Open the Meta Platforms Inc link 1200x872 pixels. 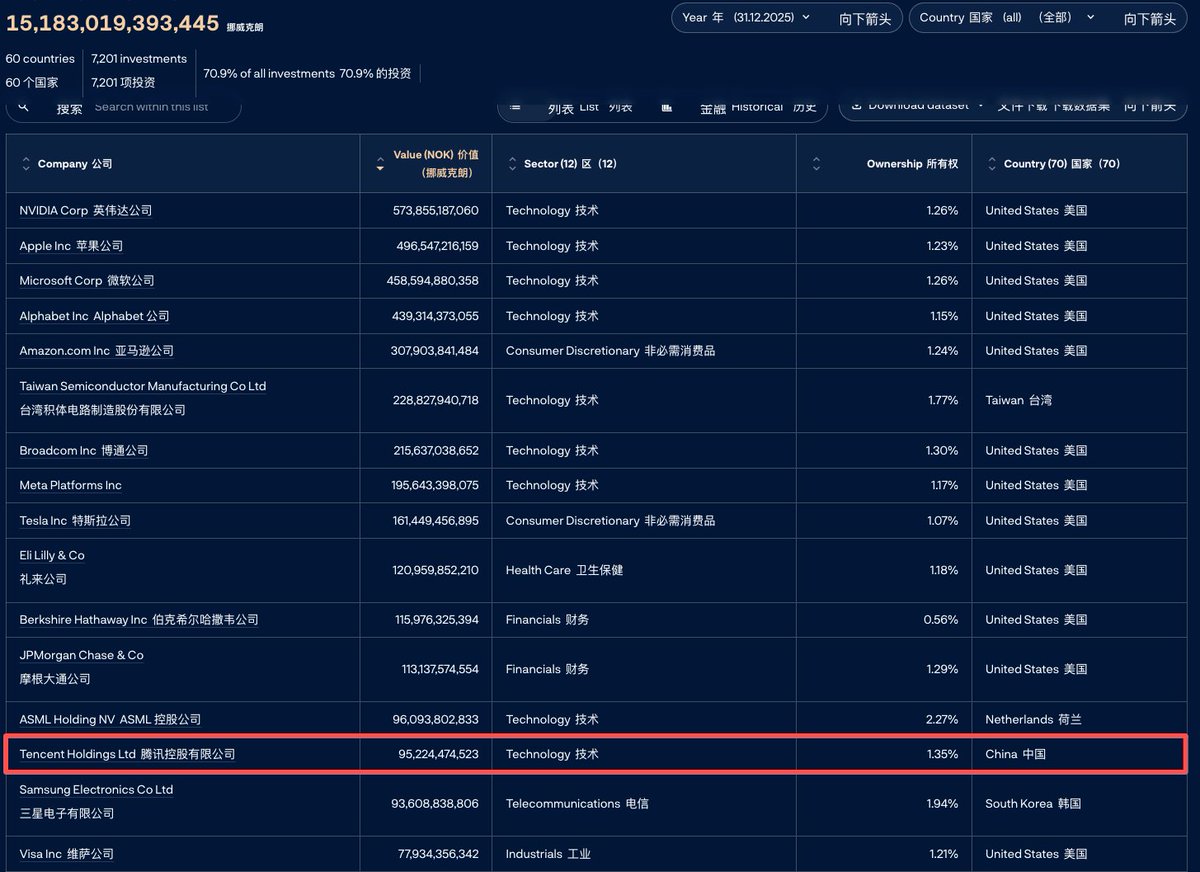71,486
